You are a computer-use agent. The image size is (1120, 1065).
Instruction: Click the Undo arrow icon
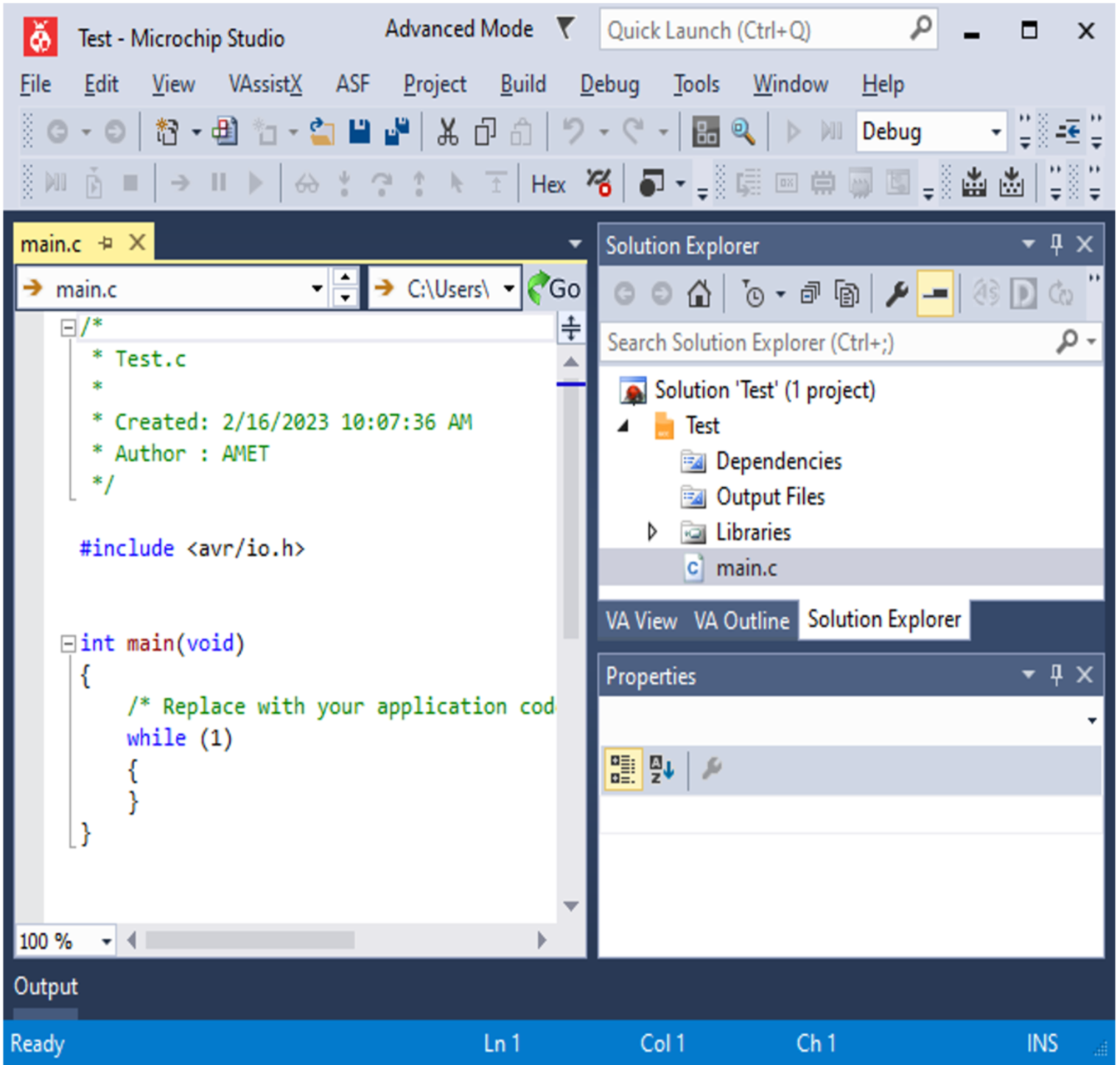[x=573, y=132]
